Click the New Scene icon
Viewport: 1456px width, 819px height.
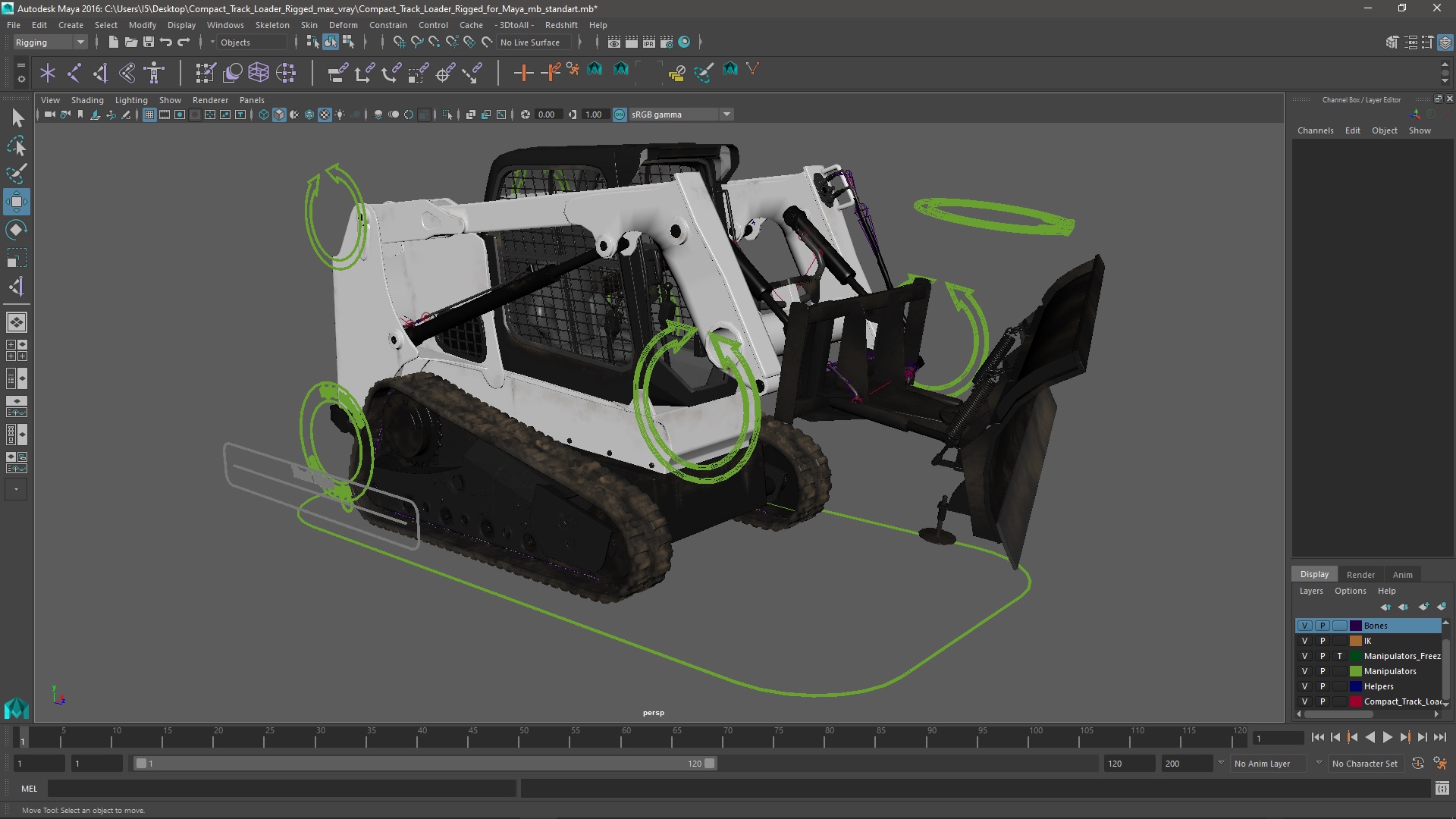coord(113,42)
